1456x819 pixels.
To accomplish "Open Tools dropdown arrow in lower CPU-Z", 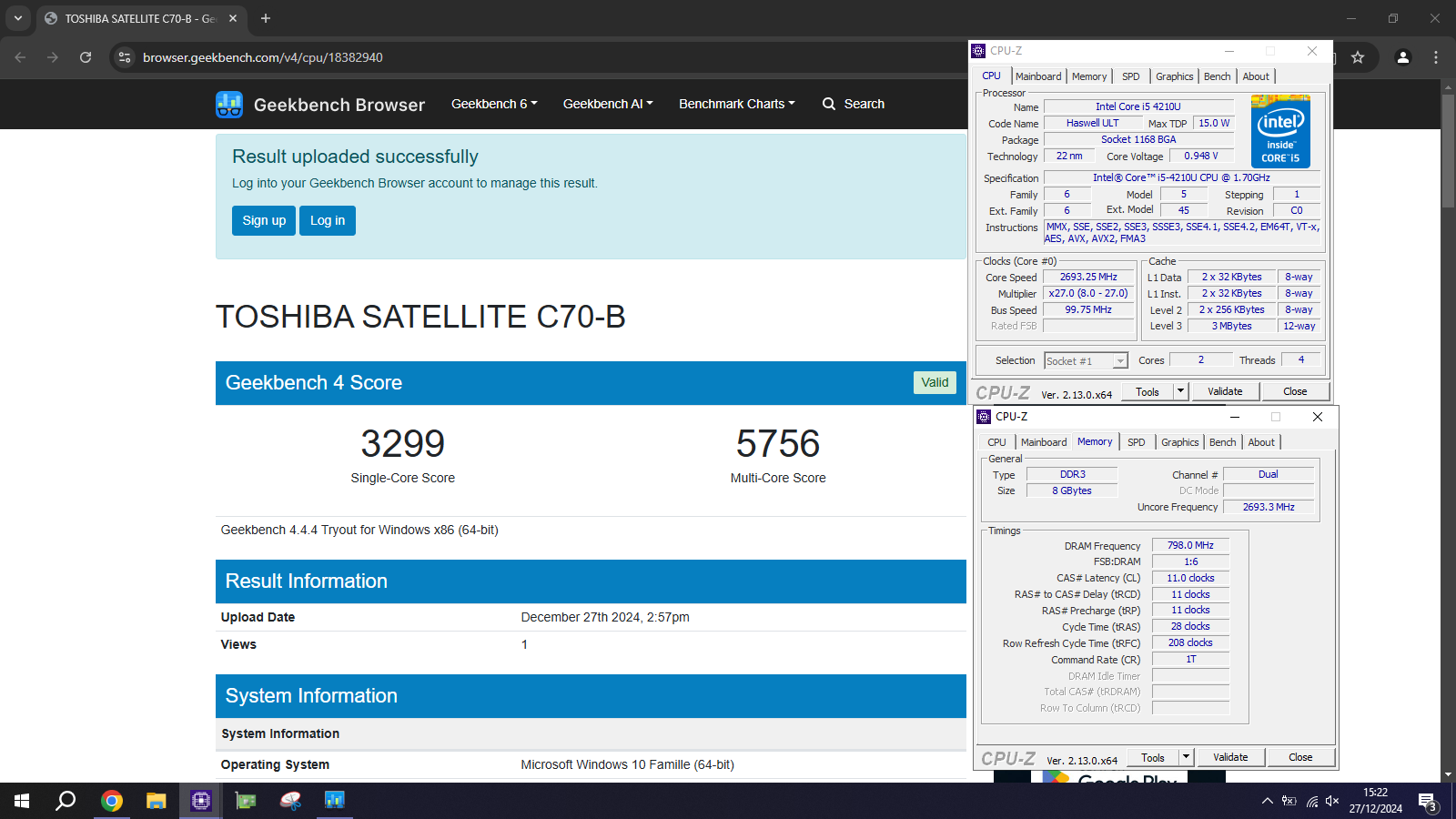I will coord(1187,757).
